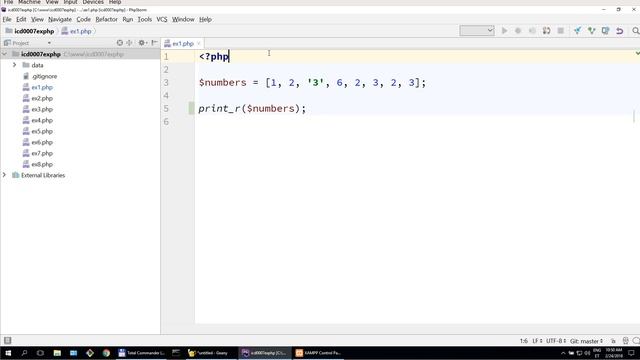Click the Debug icon in the toolbar
Image resolution: width=640 pixels, height=360 pixels.
(518, 31)
